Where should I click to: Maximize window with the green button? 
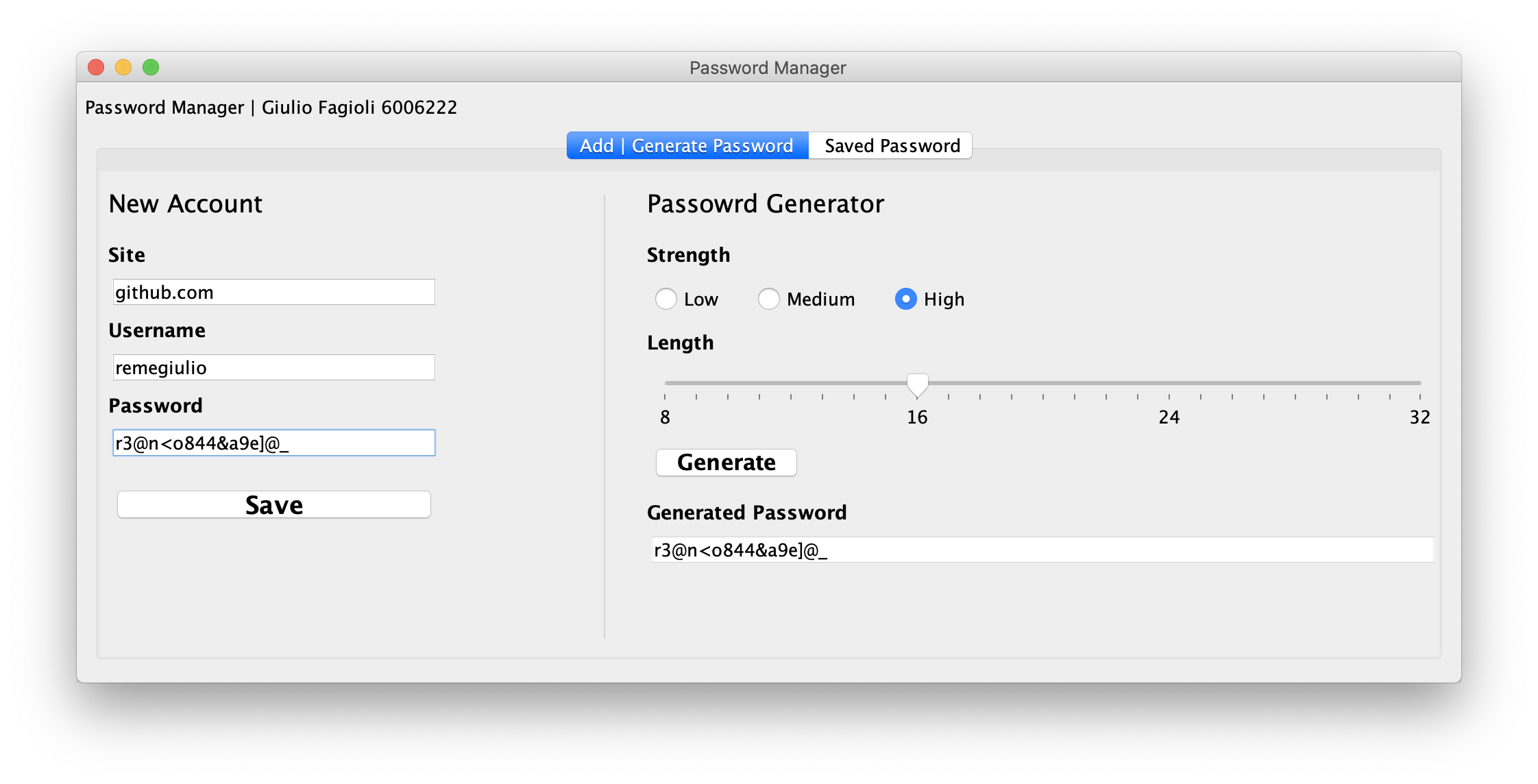click(151, 67)
